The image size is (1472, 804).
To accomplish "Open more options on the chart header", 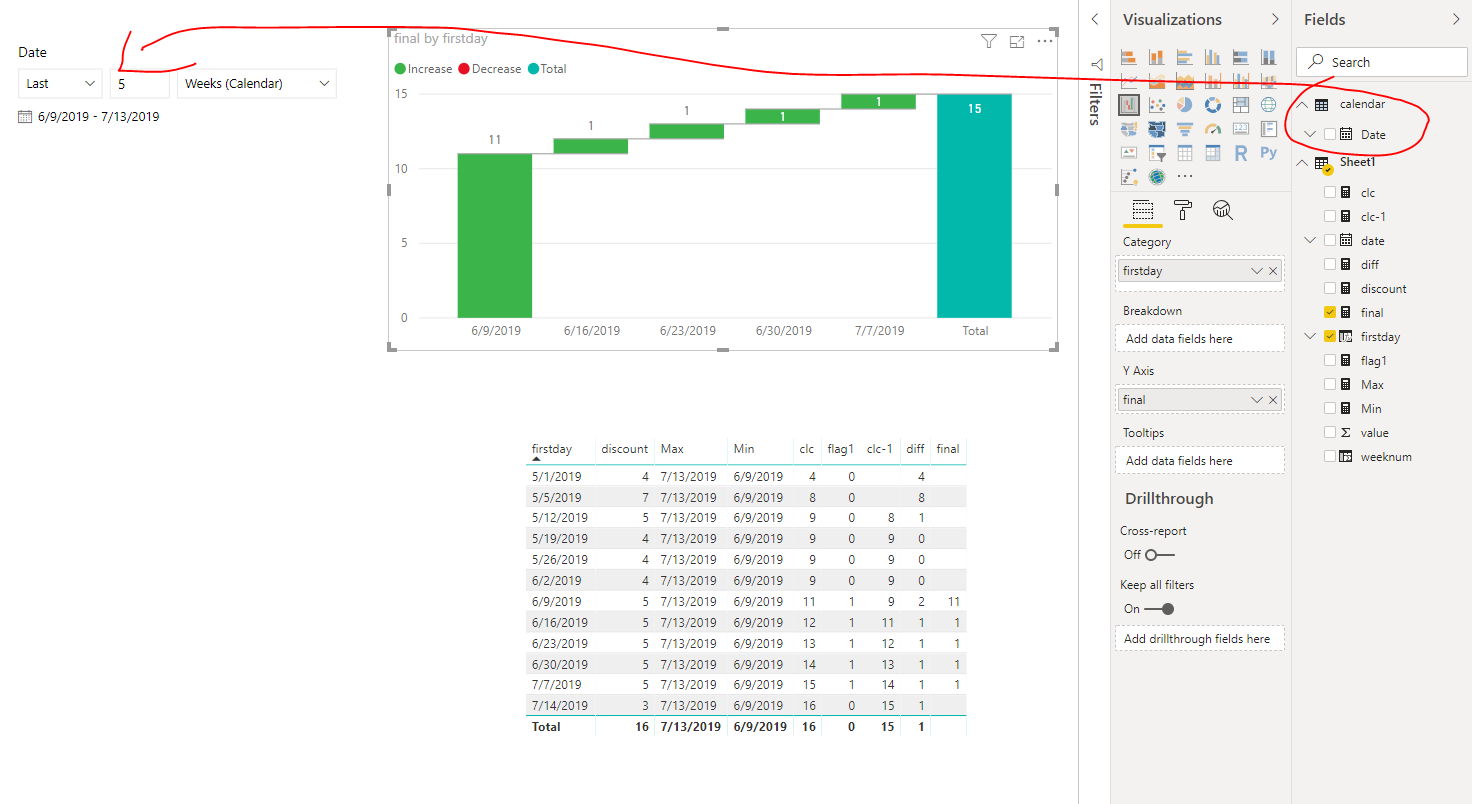I will (1045, 41).
